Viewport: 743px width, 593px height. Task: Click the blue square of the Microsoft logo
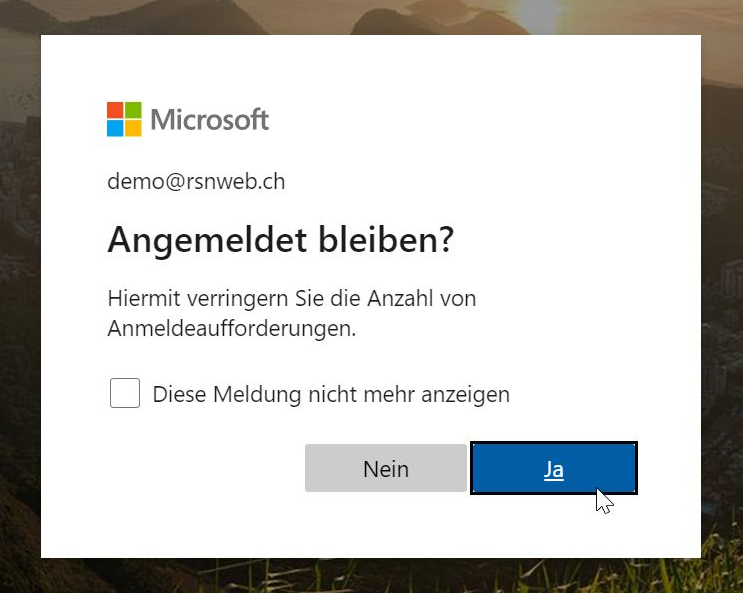tap(115, 128)
